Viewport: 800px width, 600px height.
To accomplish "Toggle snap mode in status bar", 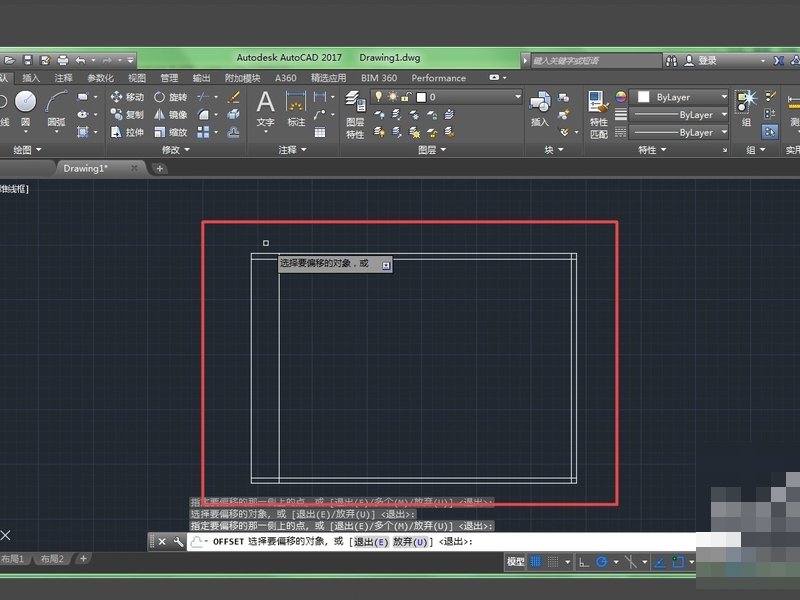I will (x=553, y=562).
